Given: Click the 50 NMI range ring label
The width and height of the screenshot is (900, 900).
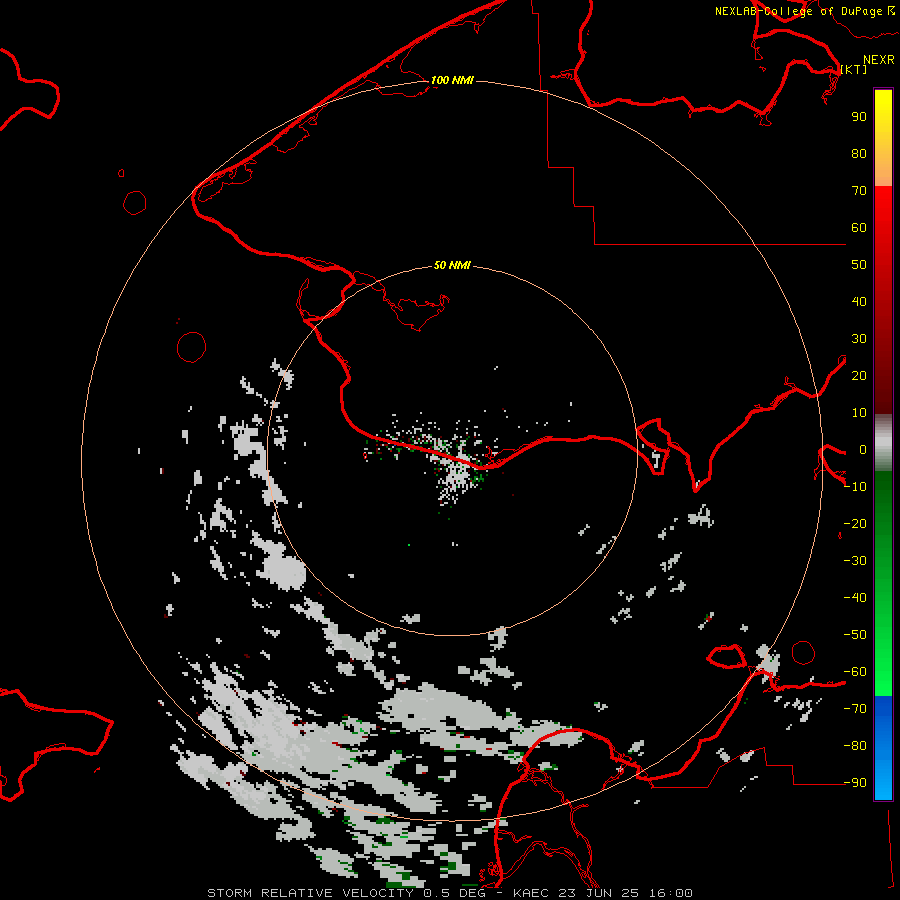Looking at the screenshot, I should (452, 265).
